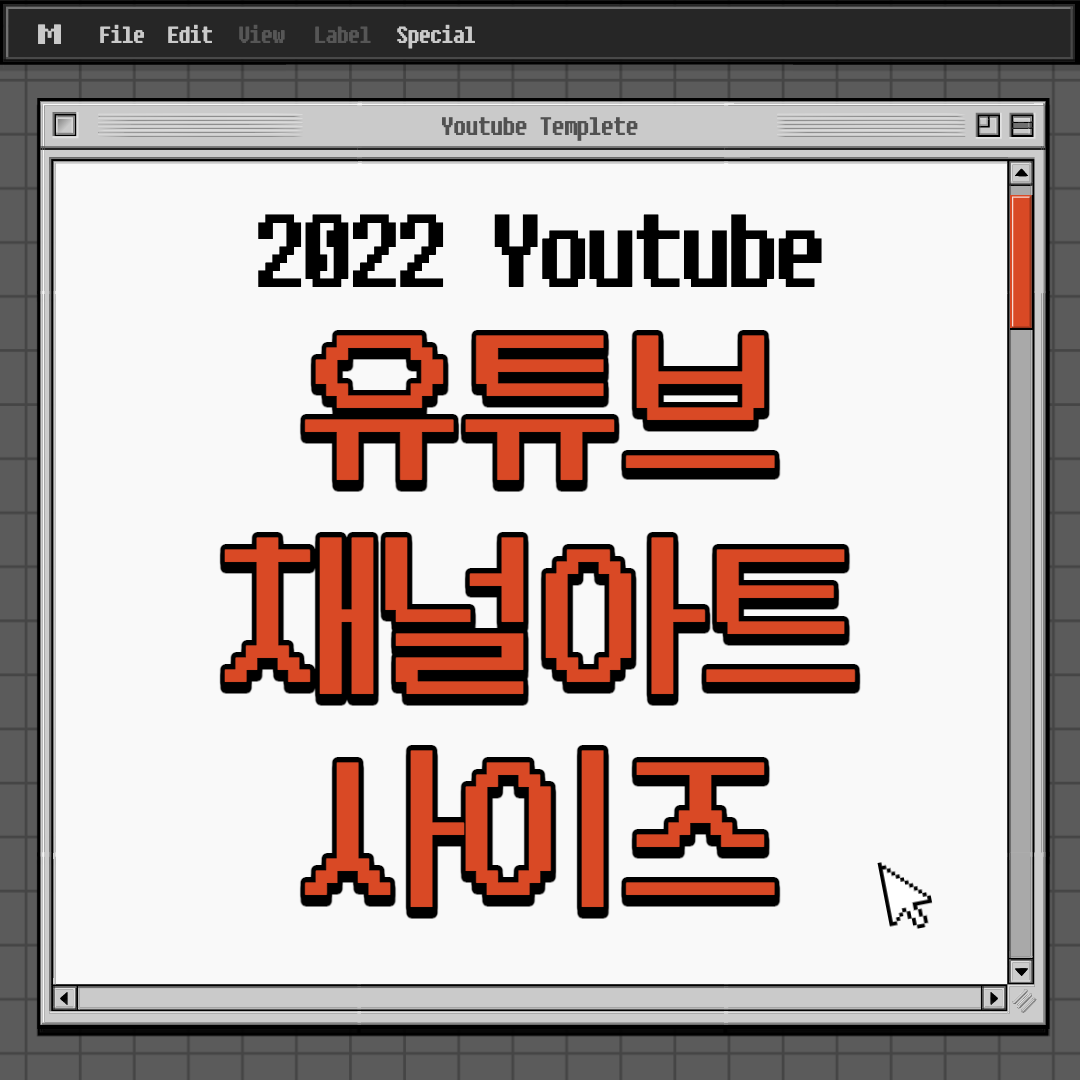Screen dimensions: 1080x1080
Task: Open the Edit menu
Action: (189, 34)
